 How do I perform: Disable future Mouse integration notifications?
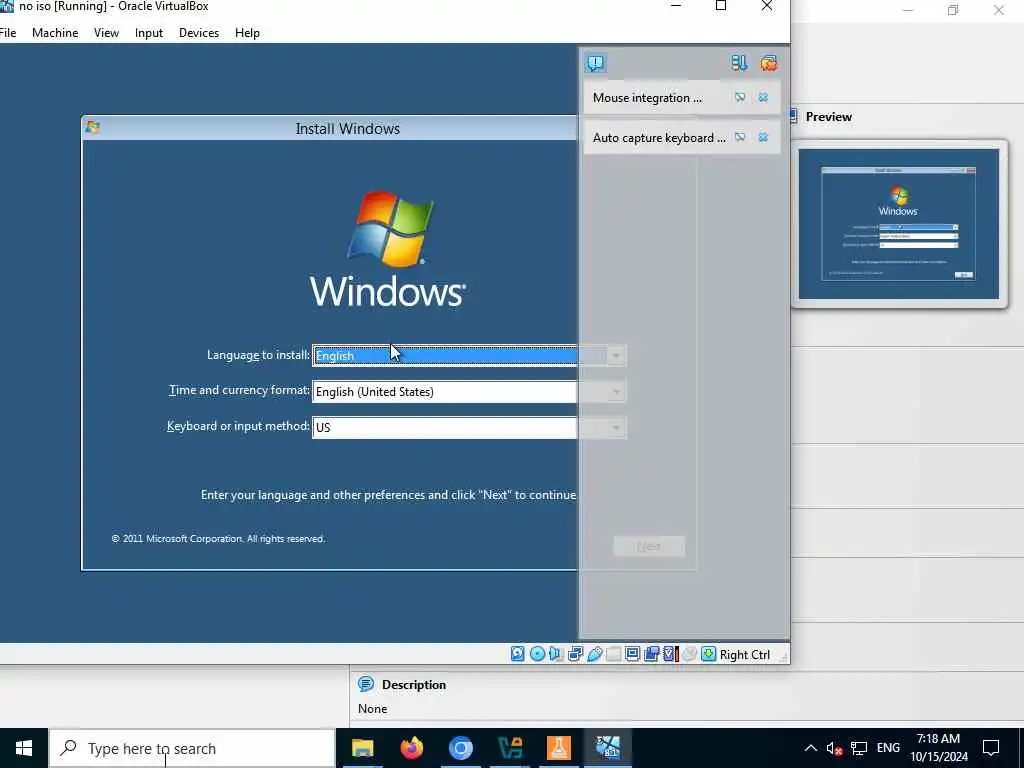pyautogui.click(x=740, y=97)
